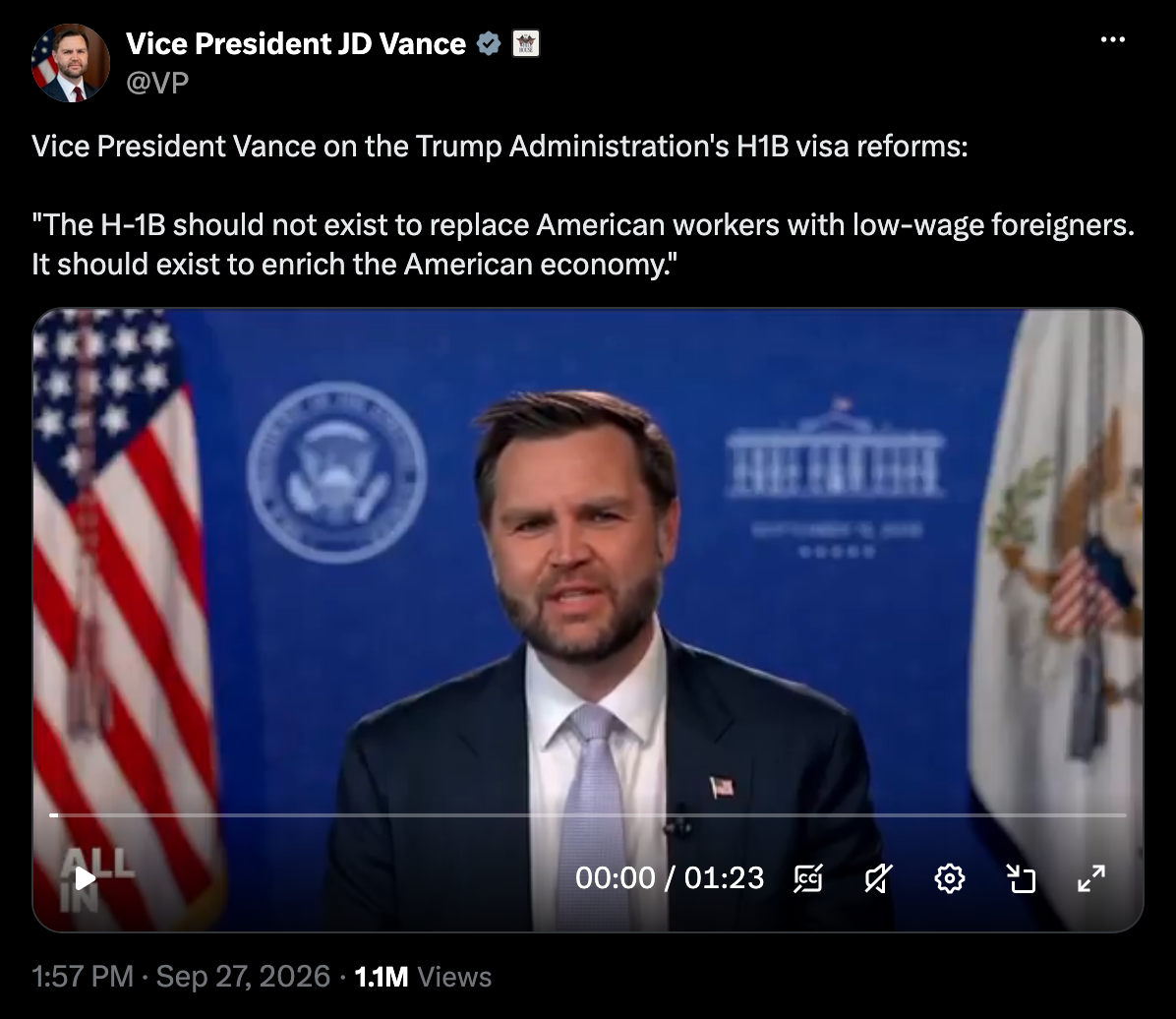This screenshot has height=1019, width=1176.
Task: Expand video to fullscreen
Action: 1091,878
